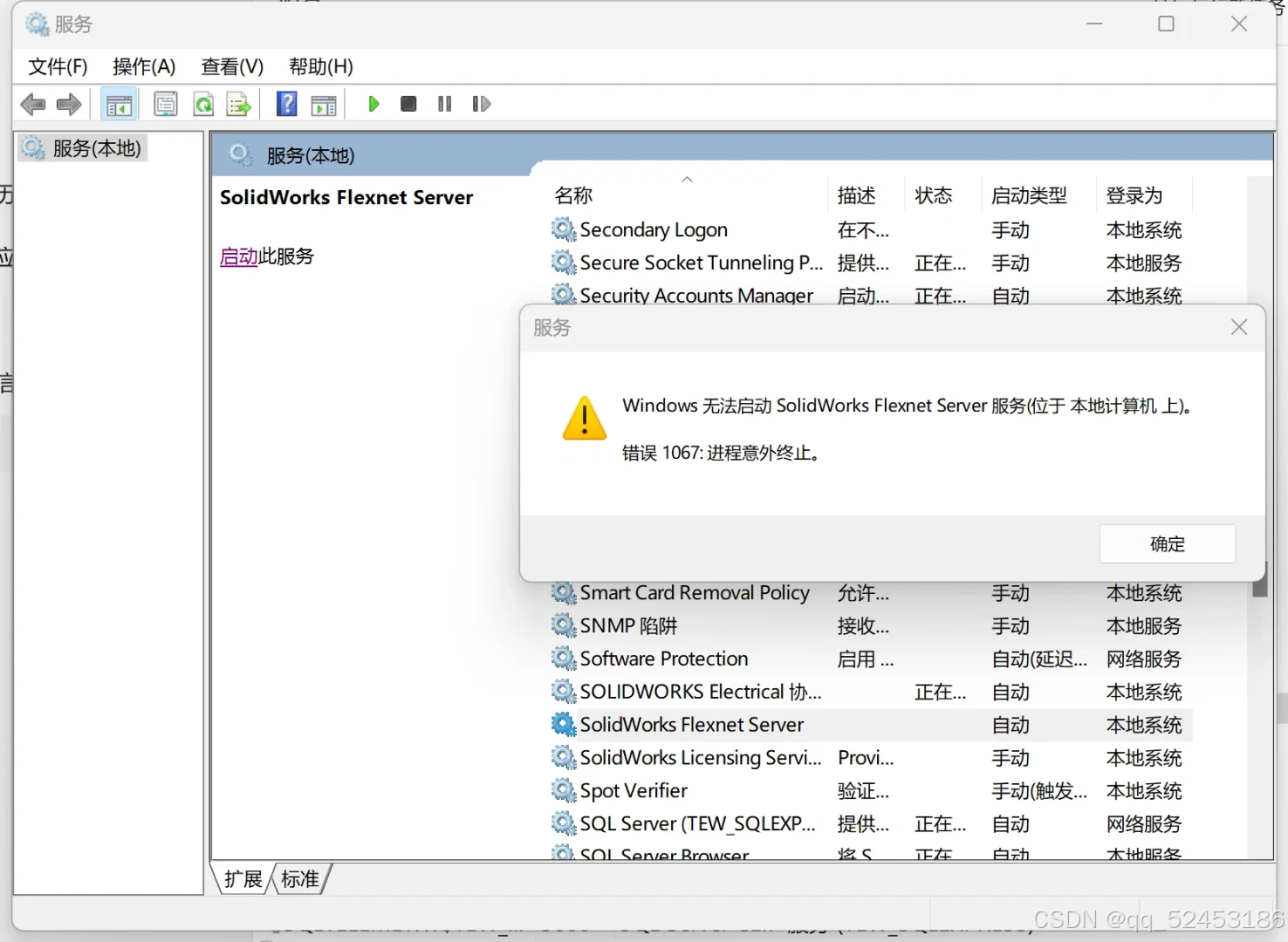Click the Refresh toolbar icon
The width and height of the screenshot is (1288, 942).
click(x=203, y=105)
